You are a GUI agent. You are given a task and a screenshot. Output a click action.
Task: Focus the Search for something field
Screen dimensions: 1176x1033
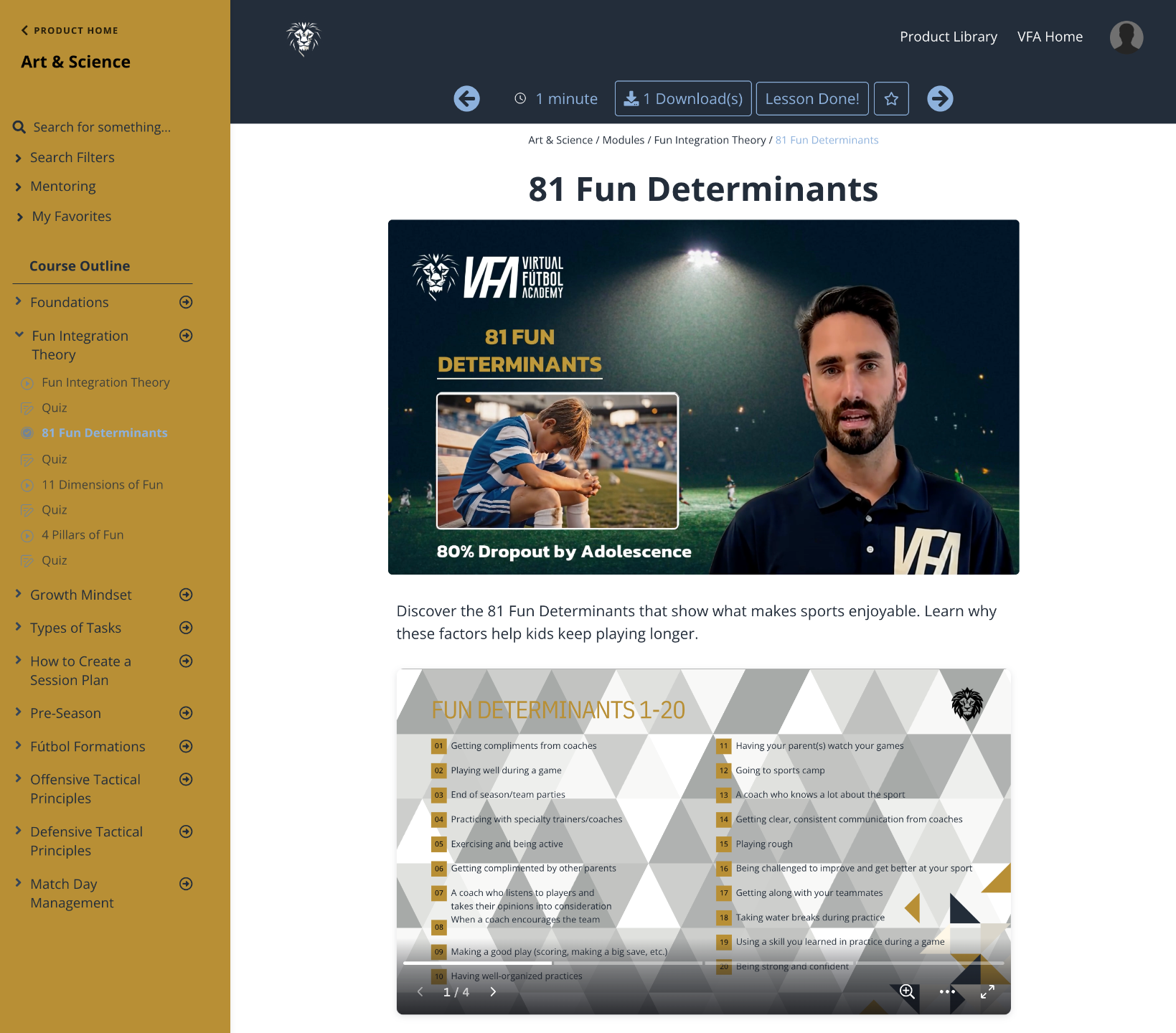pyautogui.click(x=102, y=127)
